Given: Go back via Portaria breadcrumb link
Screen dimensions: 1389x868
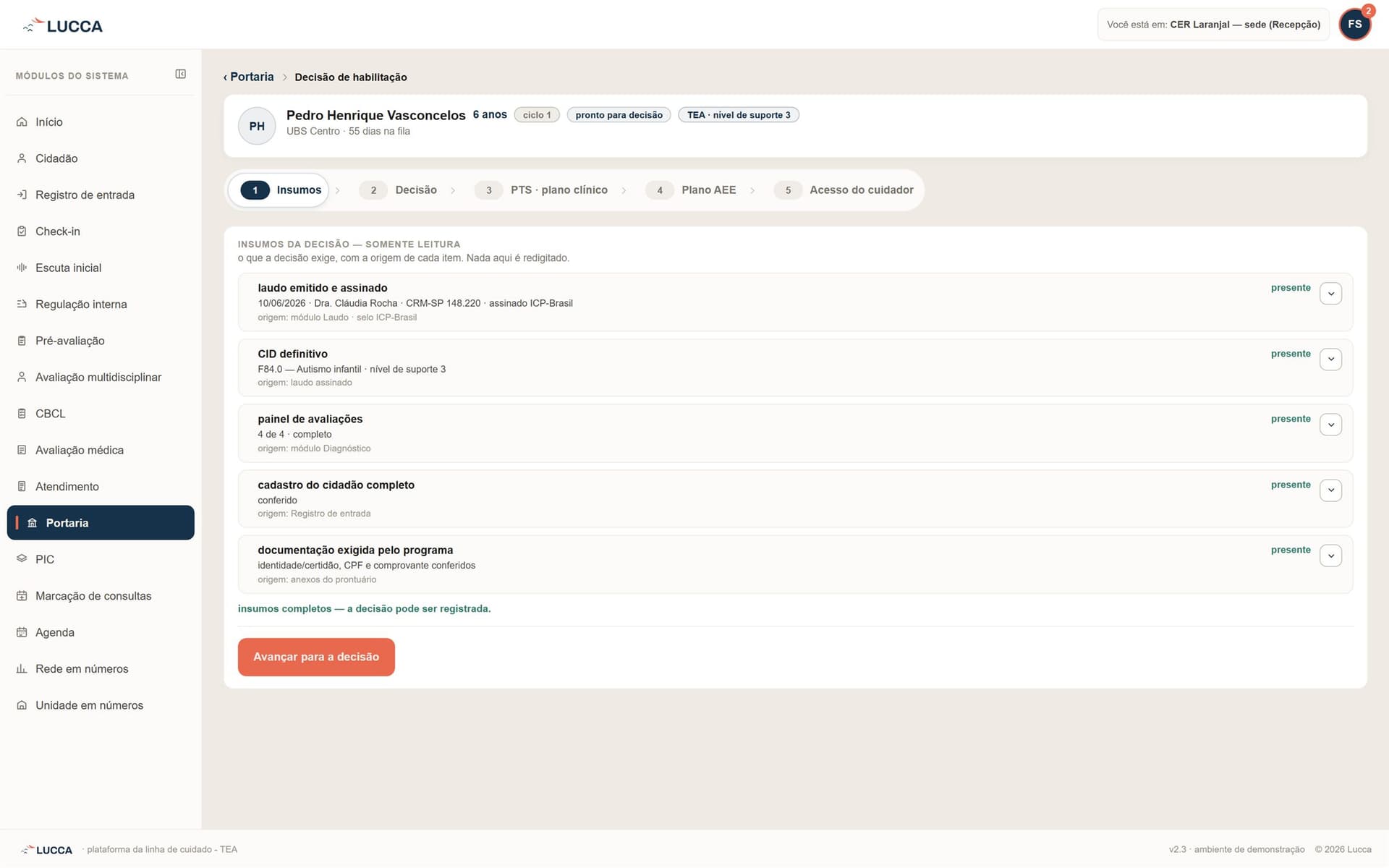Looking at the screenshot, I should (x=249, y=77).
